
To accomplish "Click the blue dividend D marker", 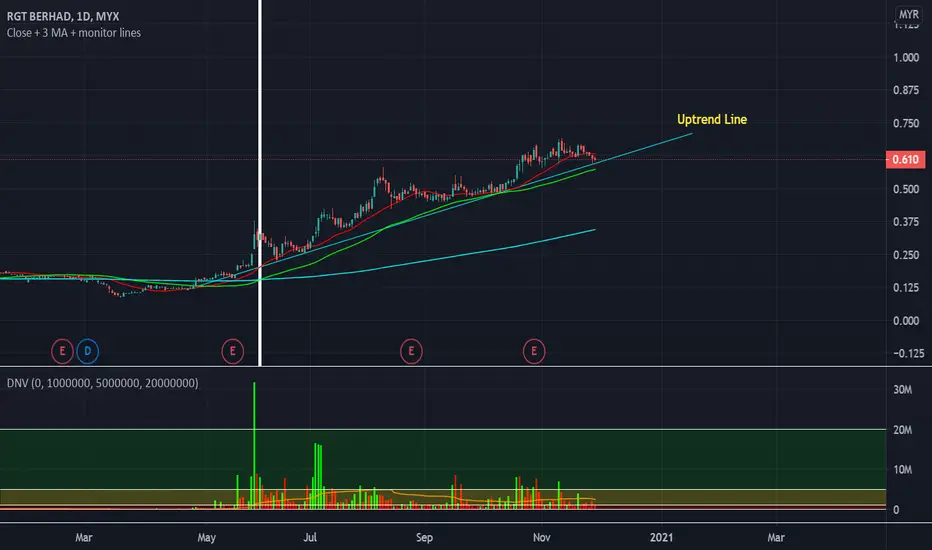I will coord(87,351).
